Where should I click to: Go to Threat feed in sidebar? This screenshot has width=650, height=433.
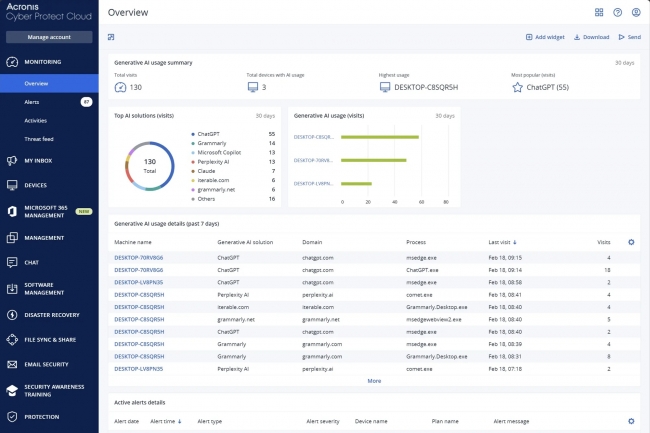pyautogui.click(x=38, y=138)
